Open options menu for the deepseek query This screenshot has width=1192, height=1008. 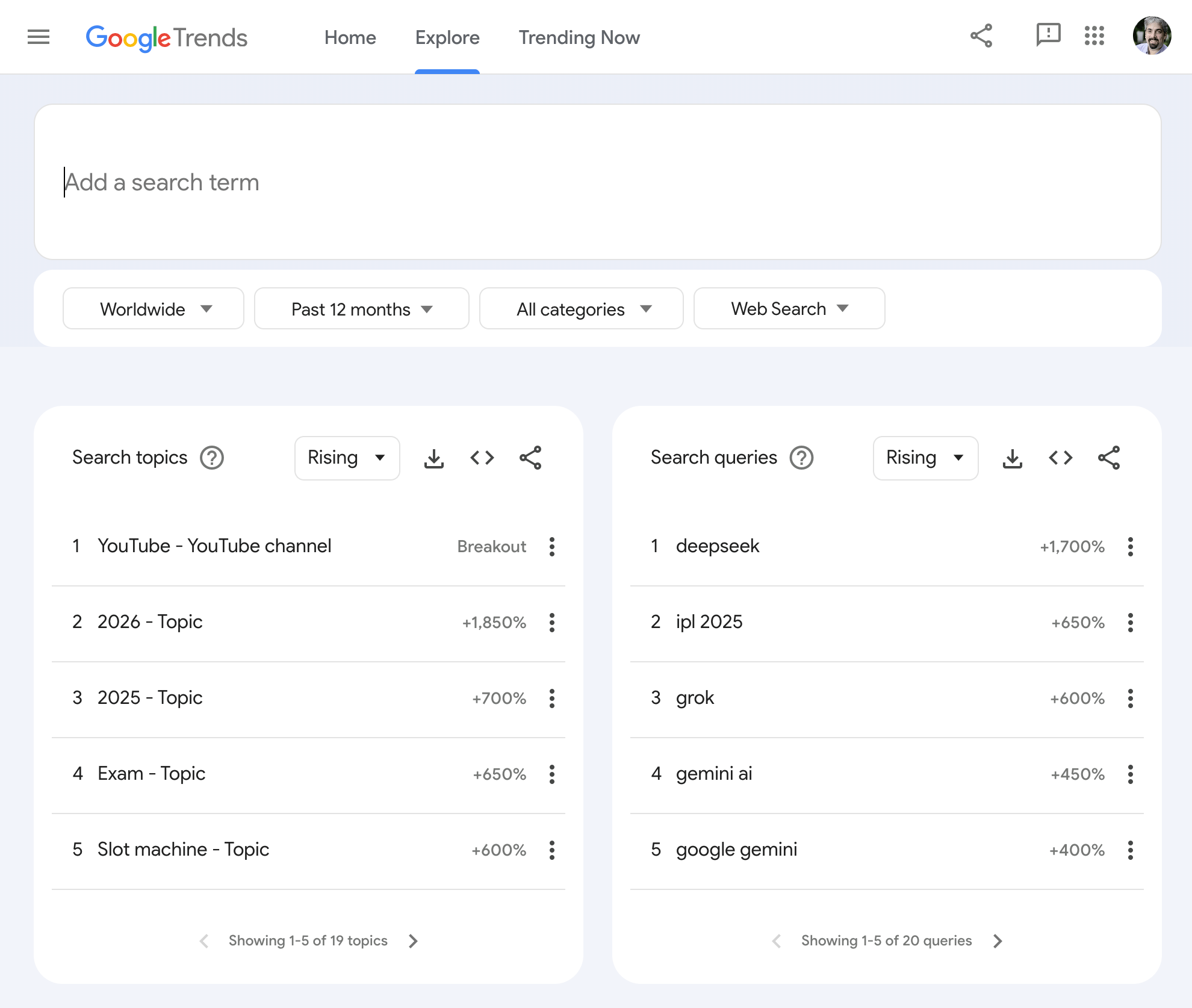[x=1131, y=546]
